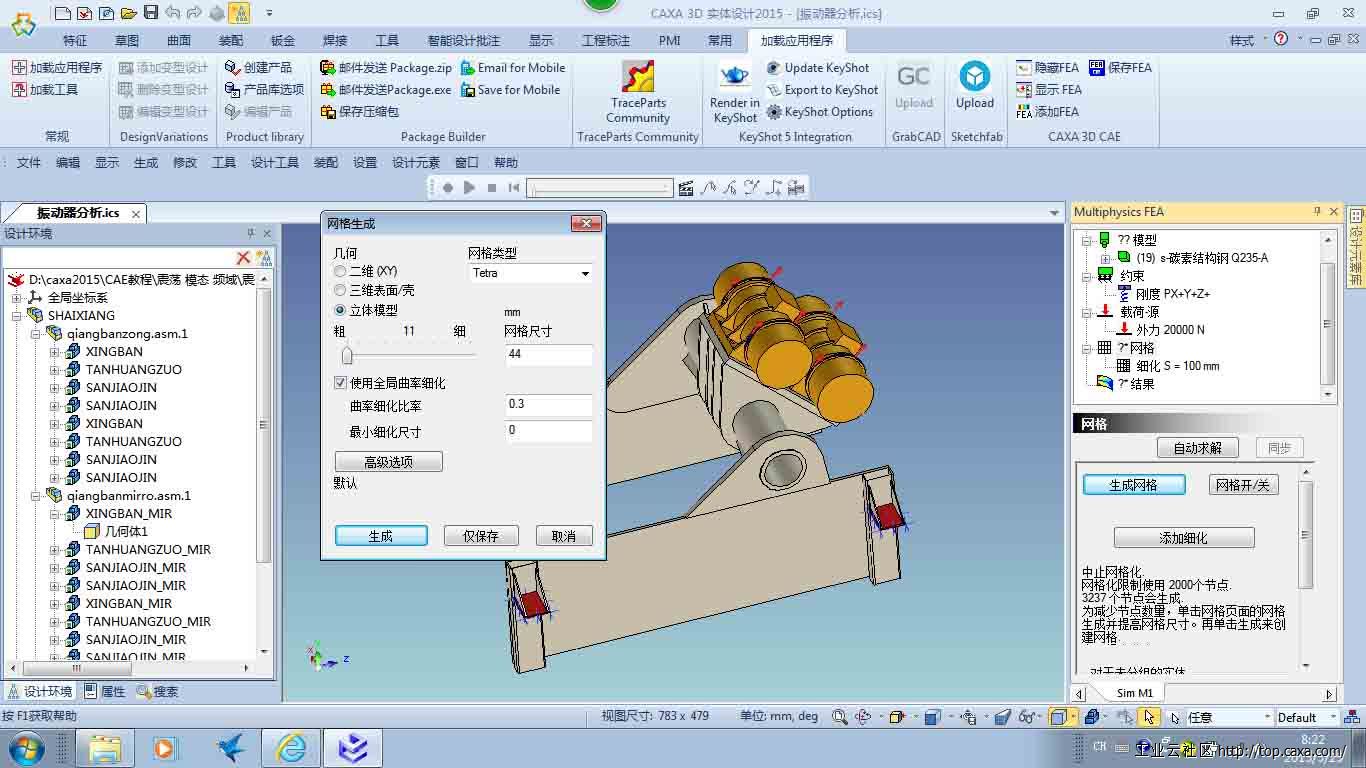The height and width of the screenshot is (768, 1366).
Task: Collapse the 约束 node in FEA tree
Action: tap(1085, 276)
